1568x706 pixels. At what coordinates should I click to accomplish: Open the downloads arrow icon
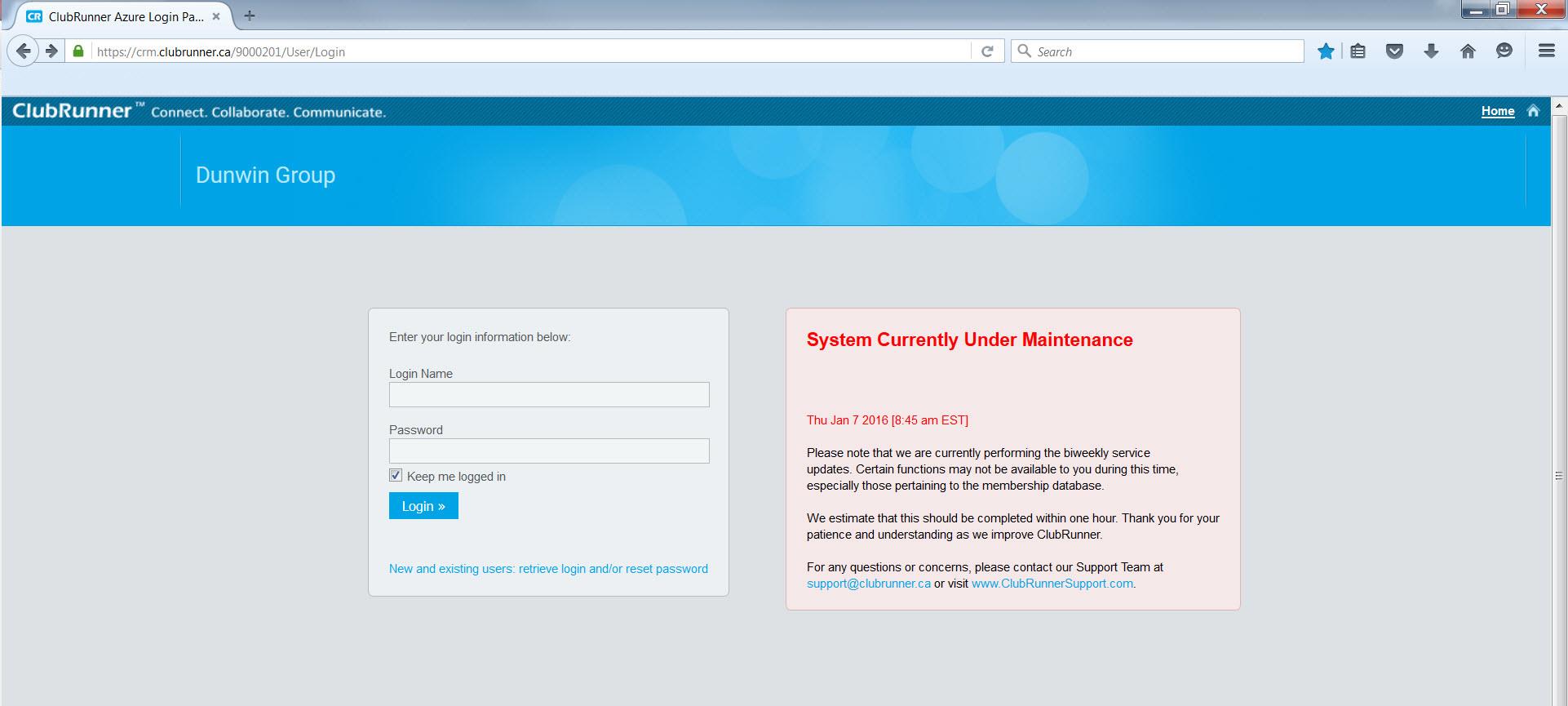[x=1431, y=51]
